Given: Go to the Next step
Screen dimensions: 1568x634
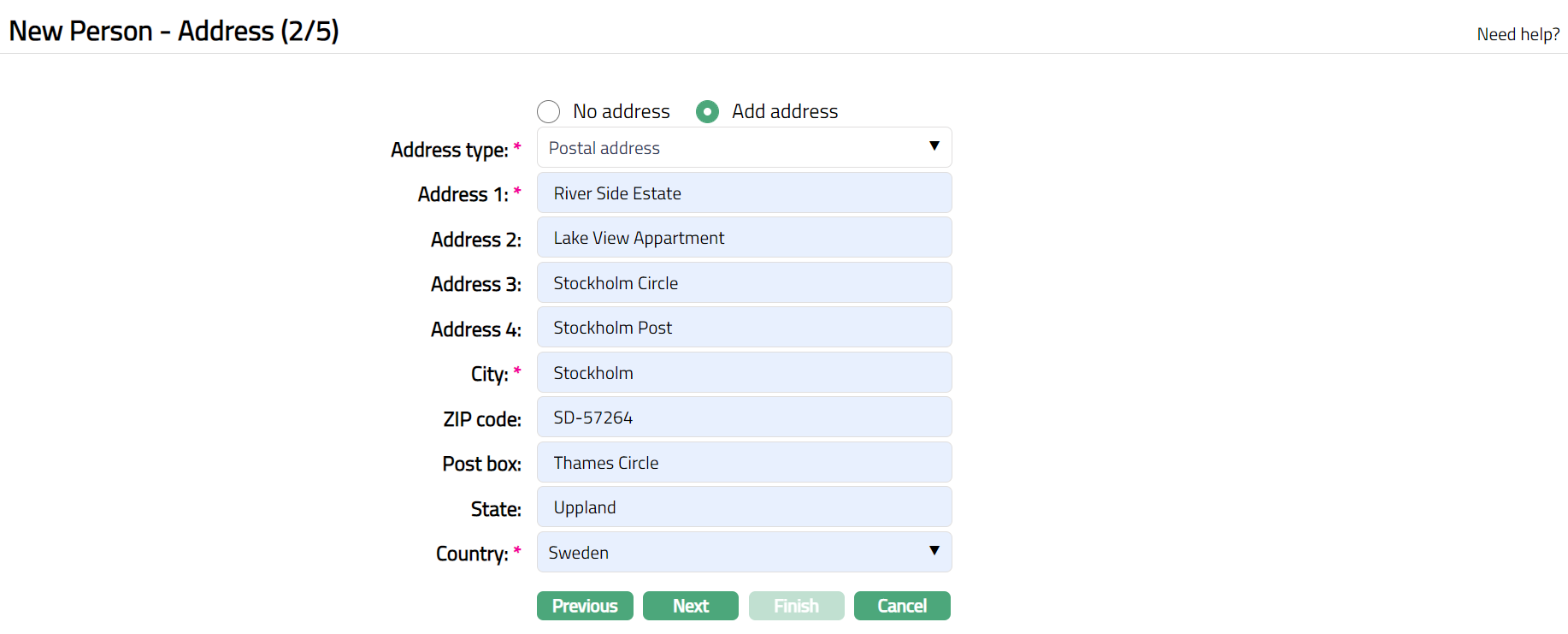Looking at the screenshot, I should [x=690, y=606].
